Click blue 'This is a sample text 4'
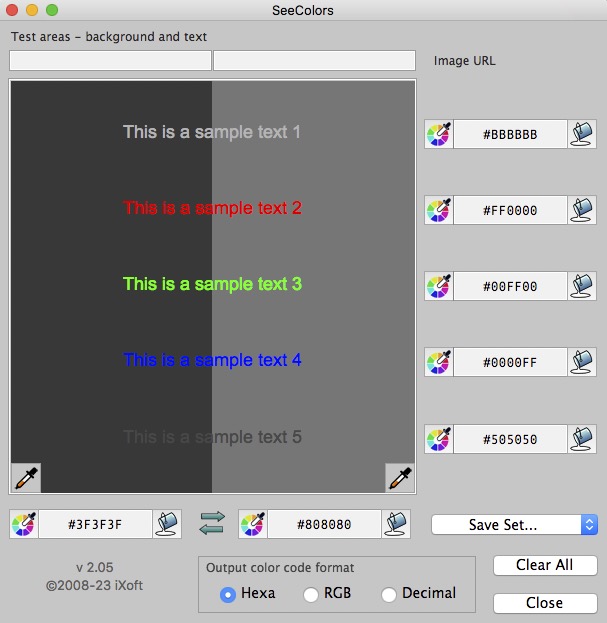The height and width of the screenshot is (623, 607). [213, 360]
